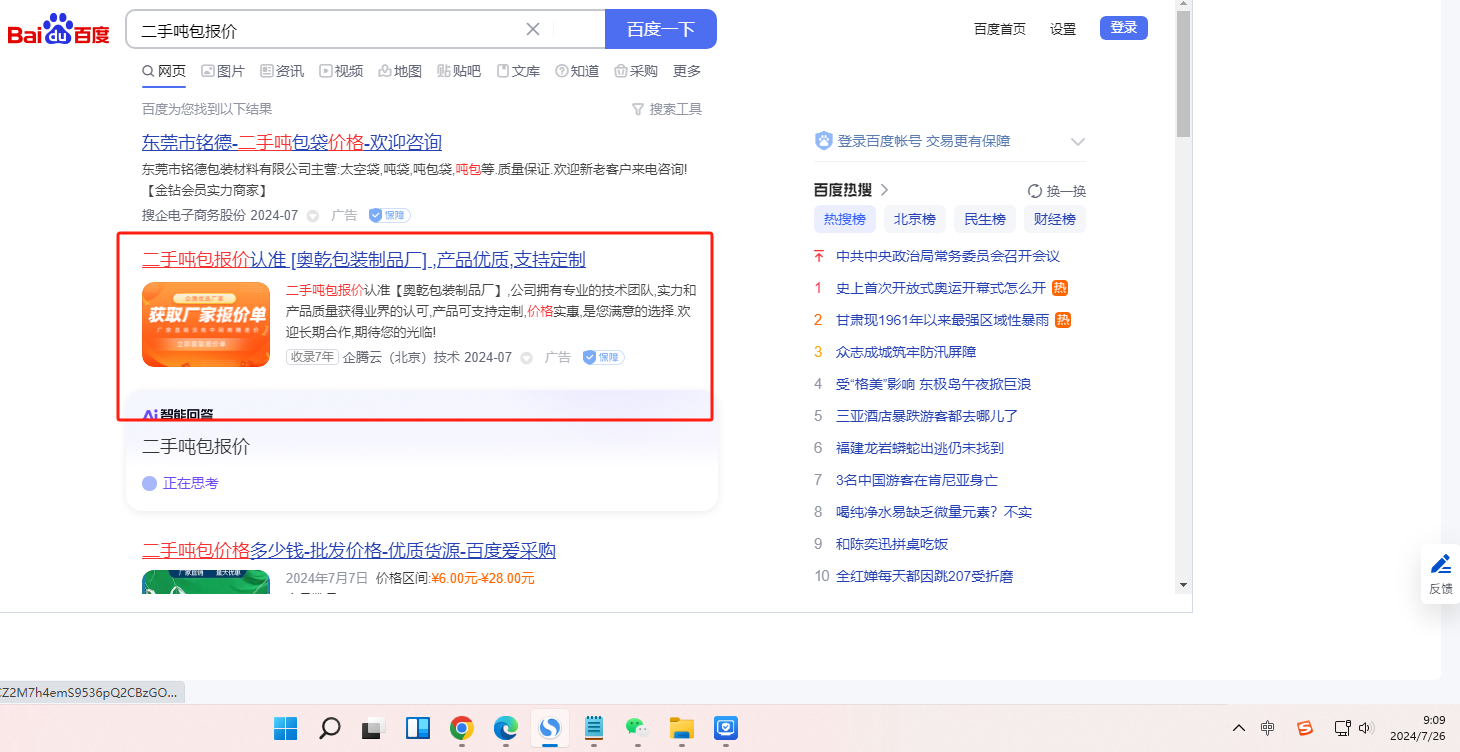Open File Explorer from the taskbar
The image size is (1460, 752).
[x=681, y=728]
